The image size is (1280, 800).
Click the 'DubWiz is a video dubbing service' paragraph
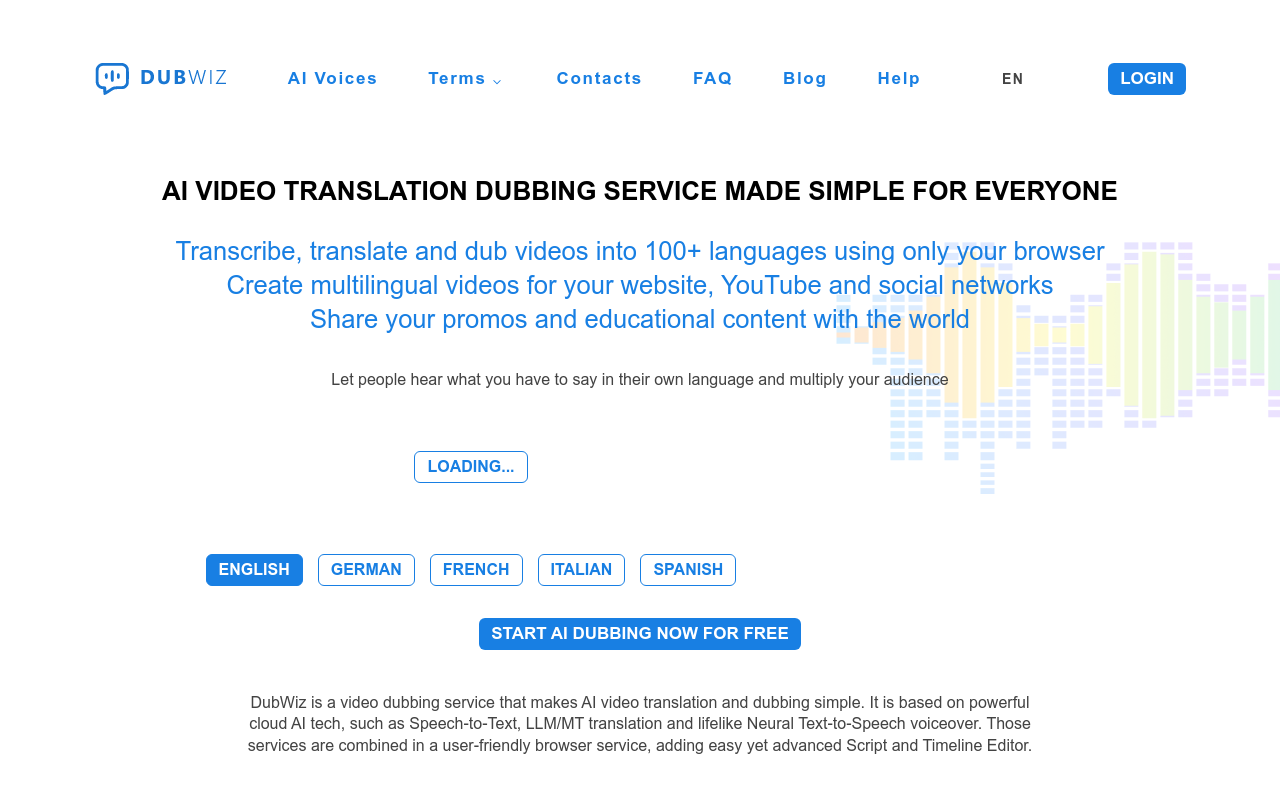640,724
